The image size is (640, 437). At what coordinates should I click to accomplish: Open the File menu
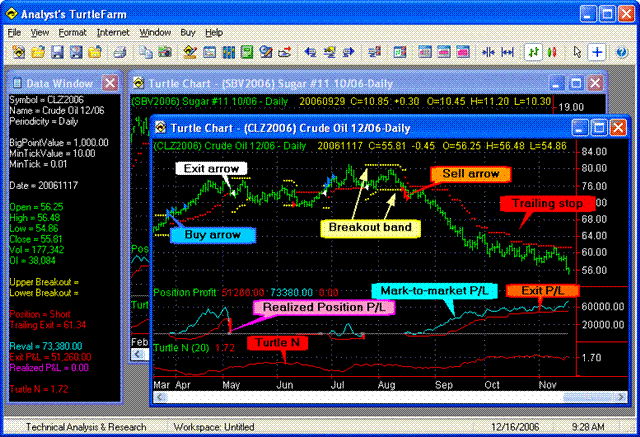click(14, 32)
